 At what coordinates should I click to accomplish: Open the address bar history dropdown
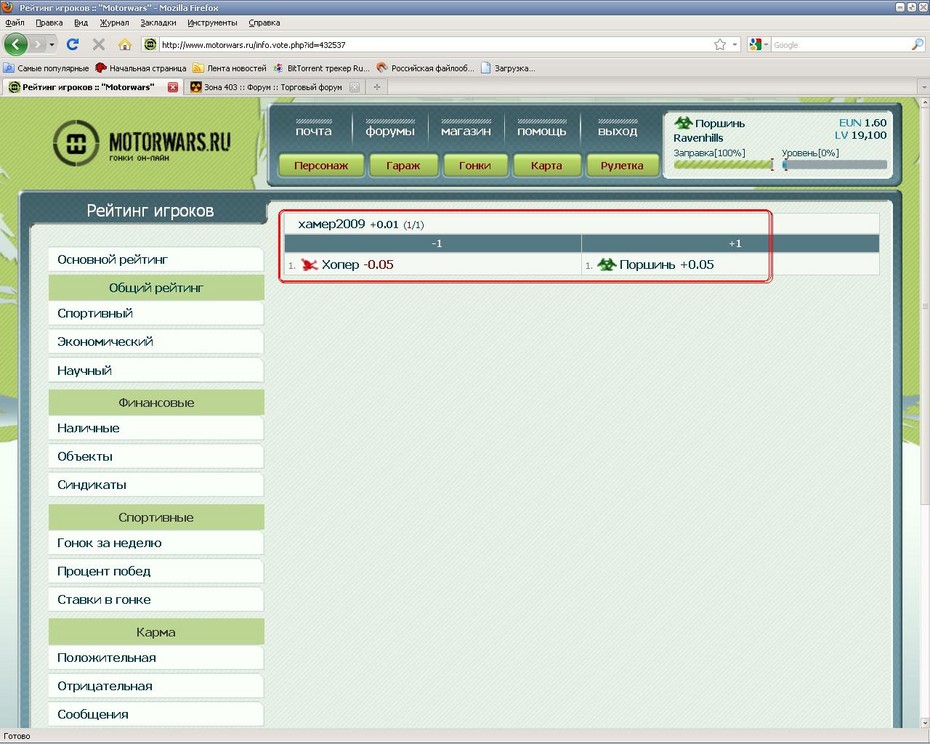pyautogui.click(x=735, y=44)
